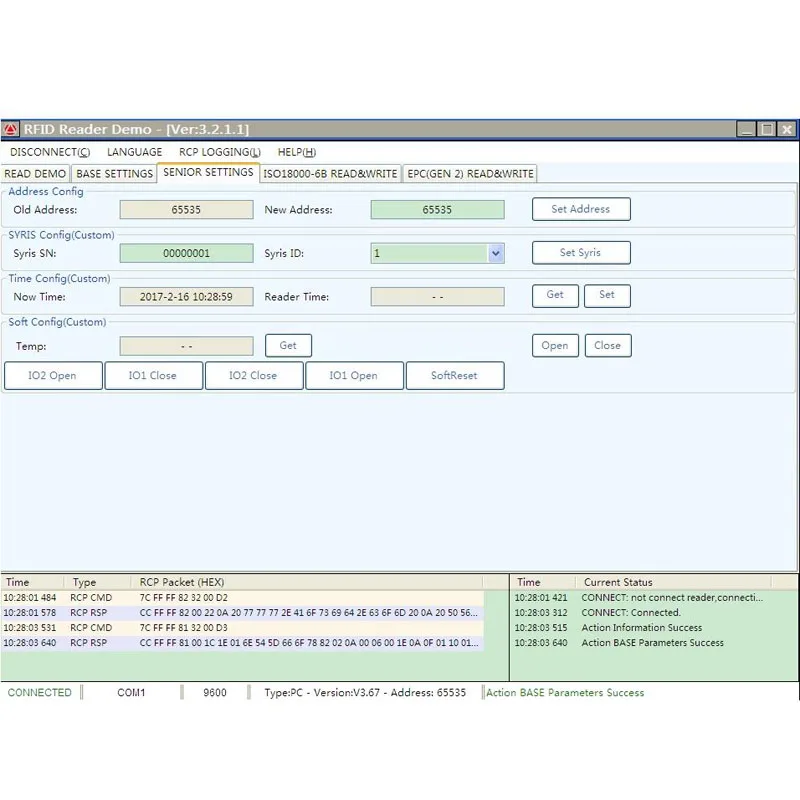
Task: Open the RCP LOGGING menu
Action: (219, 152)
